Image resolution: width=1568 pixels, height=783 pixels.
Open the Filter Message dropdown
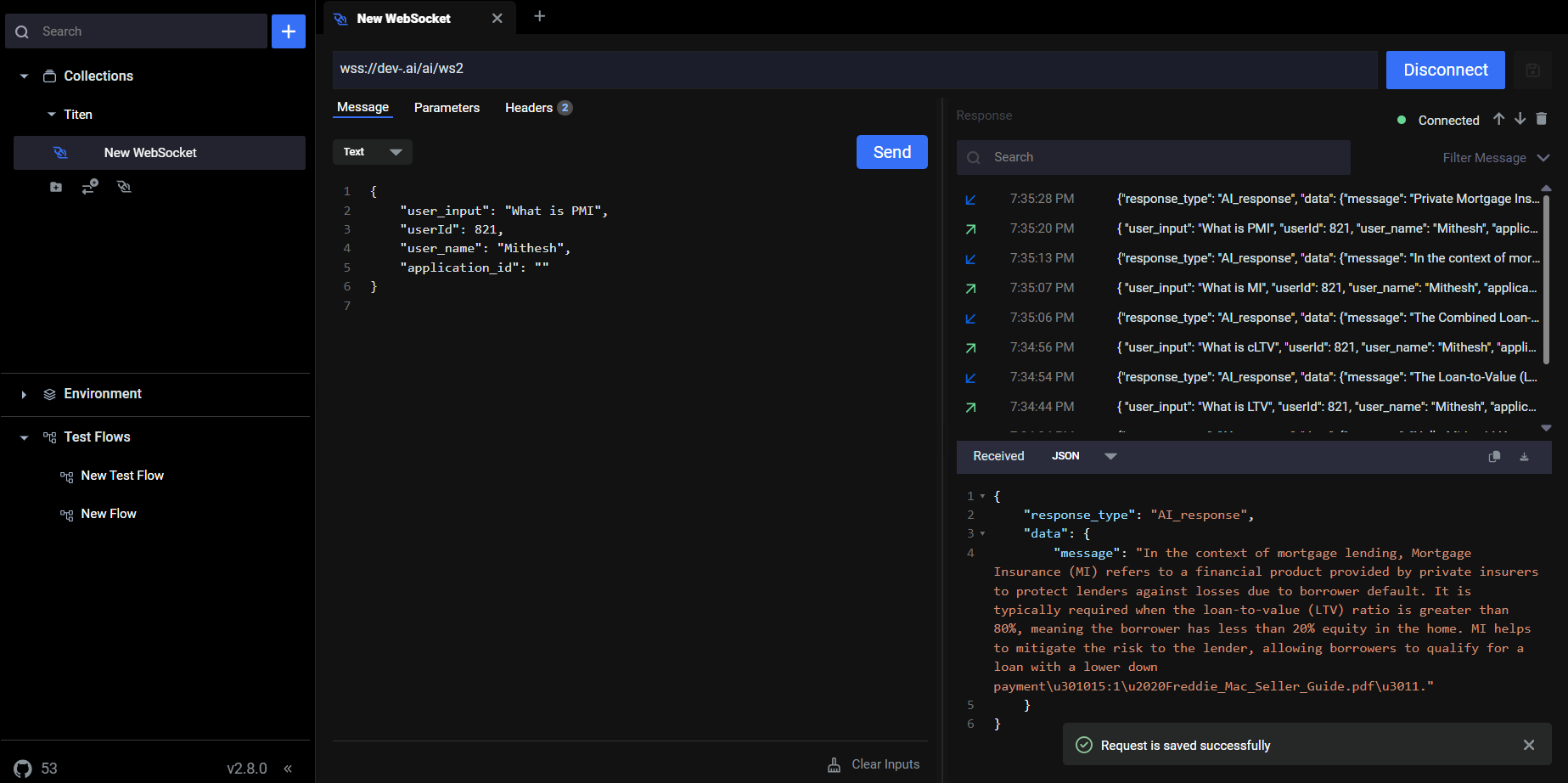[1496, 158]
